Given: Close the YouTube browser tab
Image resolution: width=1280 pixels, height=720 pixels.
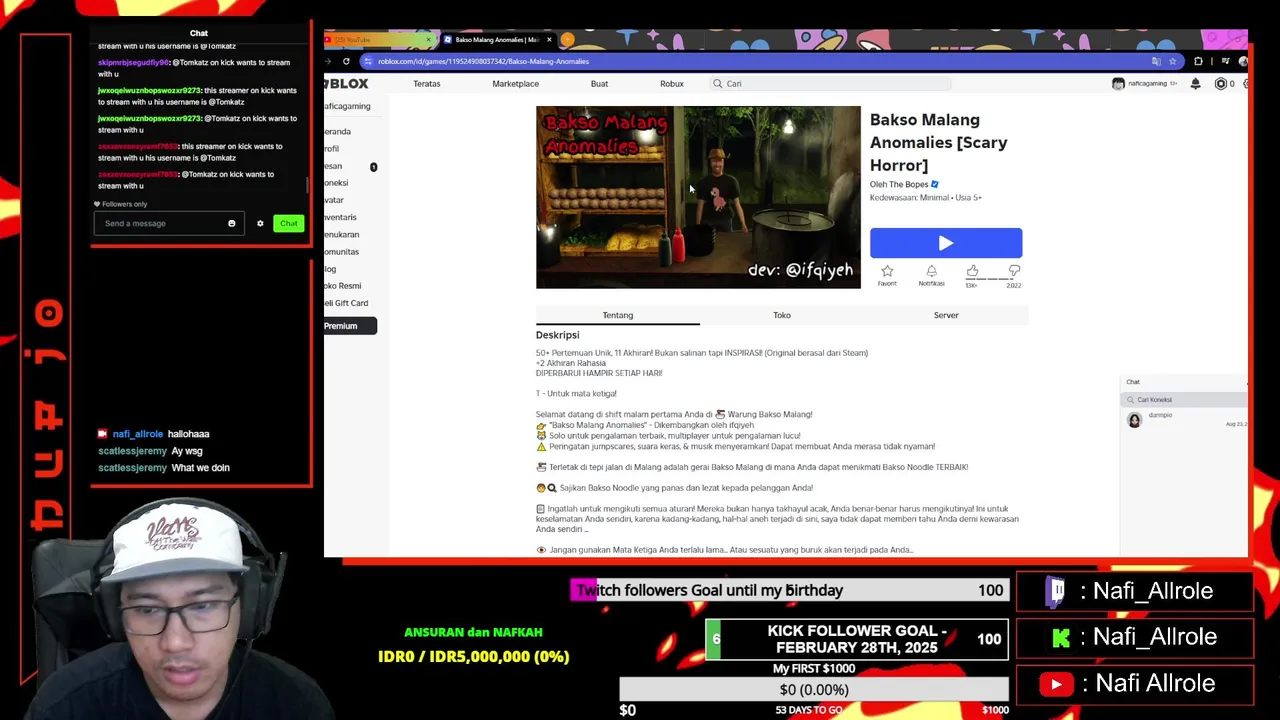Looking at the screenshot, I should [x=429, y=40].
